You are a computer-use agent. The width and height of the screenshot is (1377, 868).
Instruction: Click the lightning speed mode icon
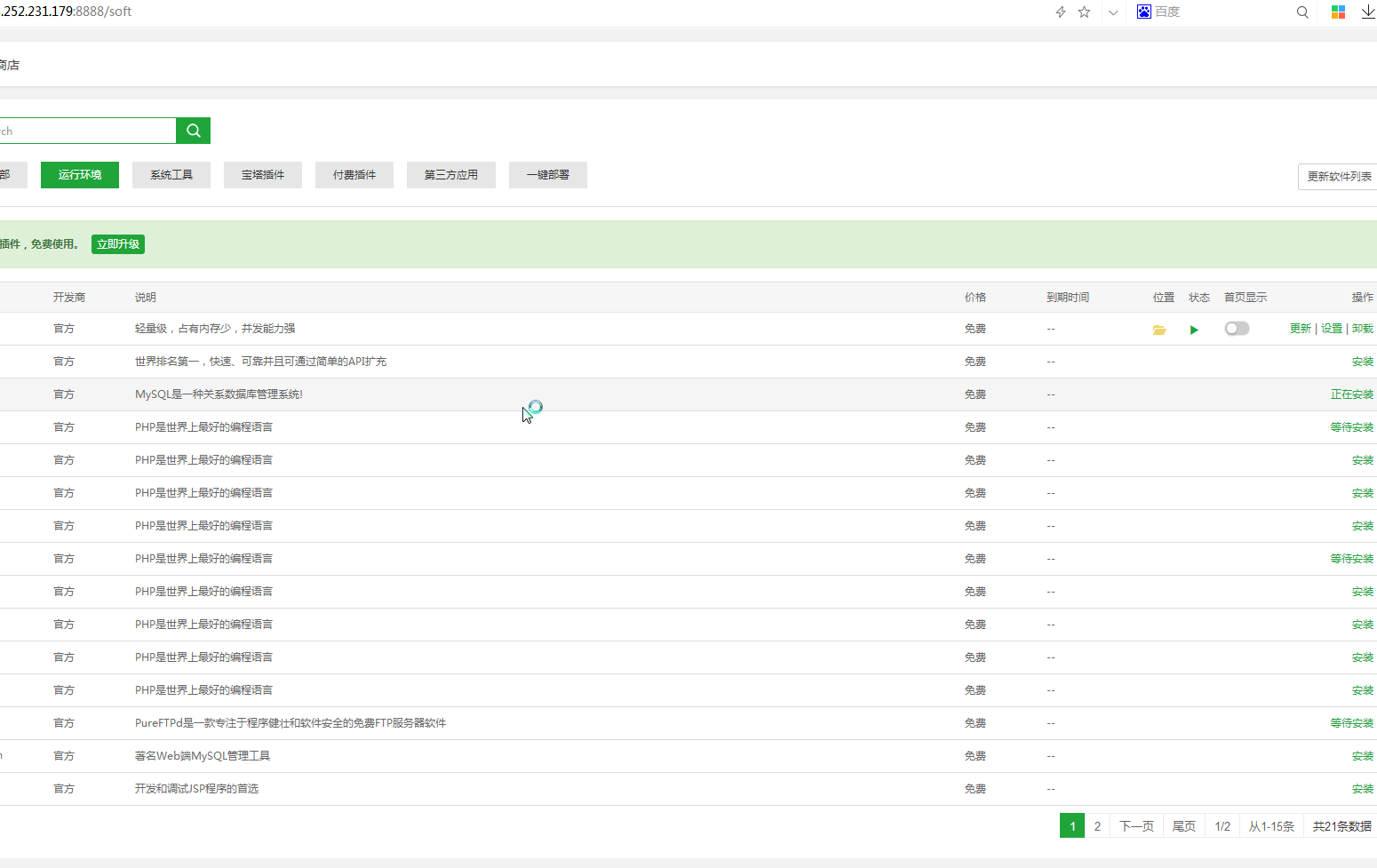[1060, 12]
